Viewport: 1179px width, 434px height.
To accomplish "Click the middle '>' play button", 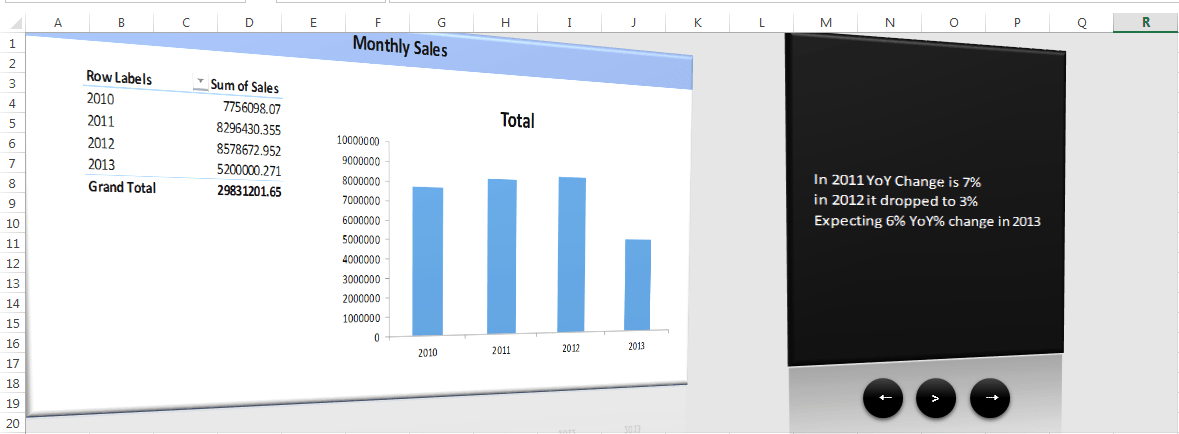I will point(935,398).
